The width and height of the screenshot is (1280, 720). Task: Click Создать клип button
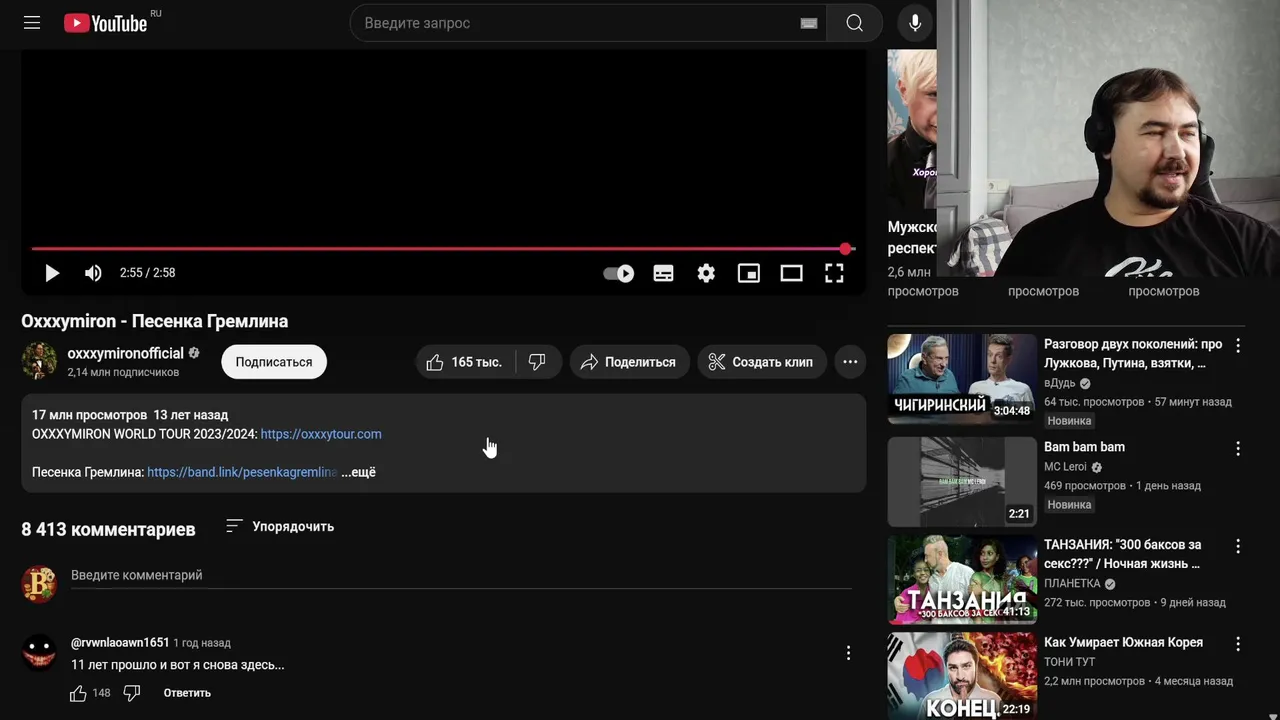(x=762, y=362)
